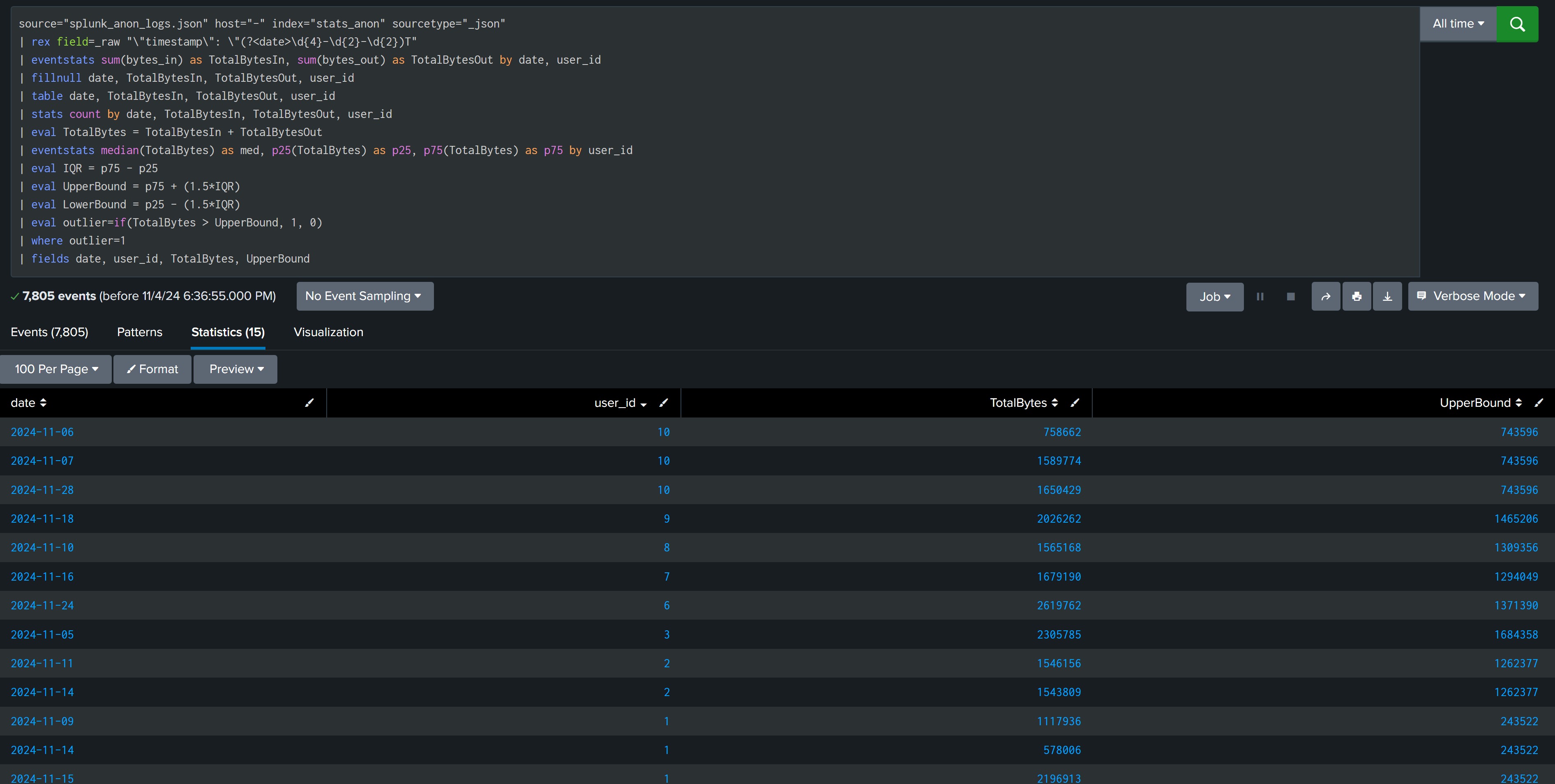Click the export download icon

point(1387,296)
